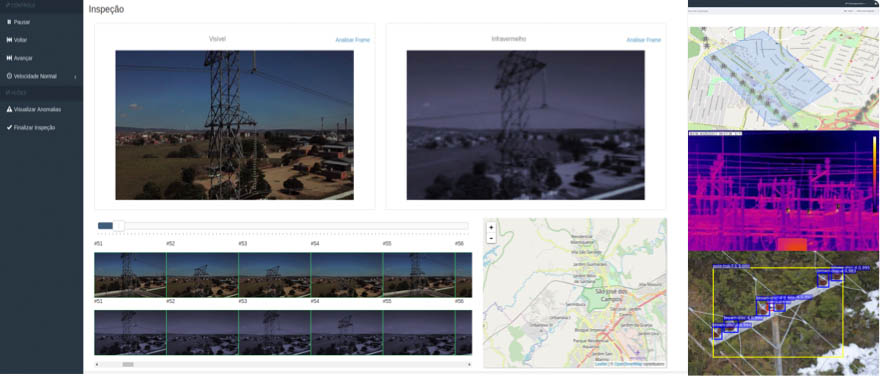Select visible thumbnail frame #52

click(x=202, y=275)
